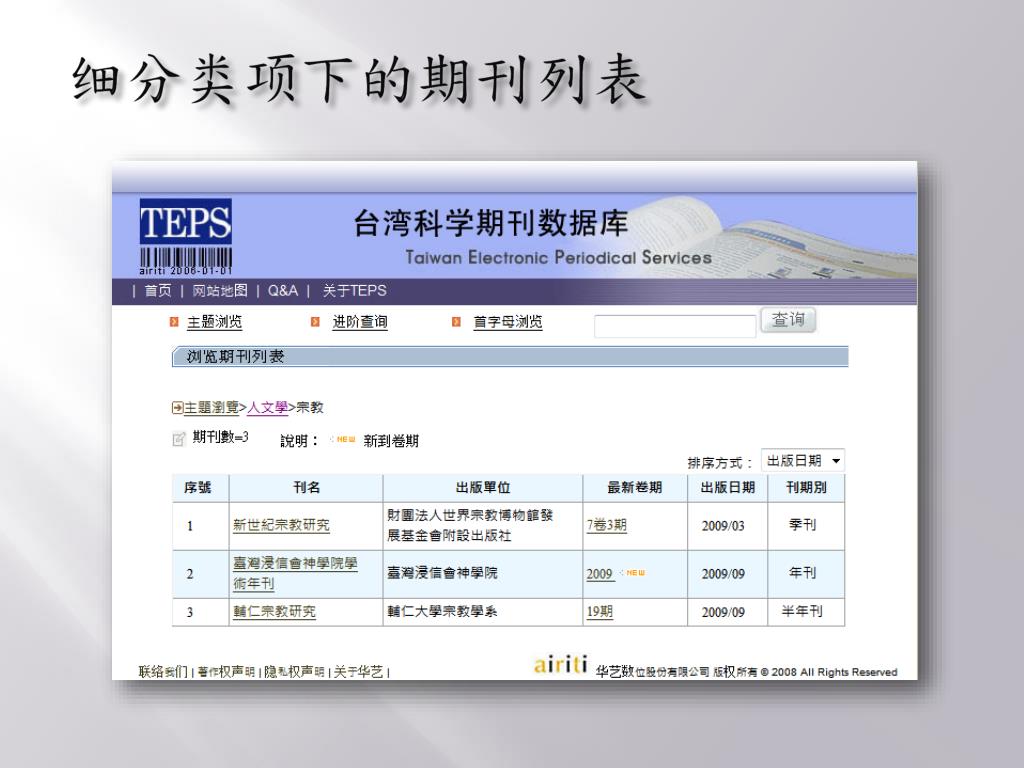Click the orange arrow icon beside 主题浏览
The width and height of the screenshot is (1024, 768).
174,322
